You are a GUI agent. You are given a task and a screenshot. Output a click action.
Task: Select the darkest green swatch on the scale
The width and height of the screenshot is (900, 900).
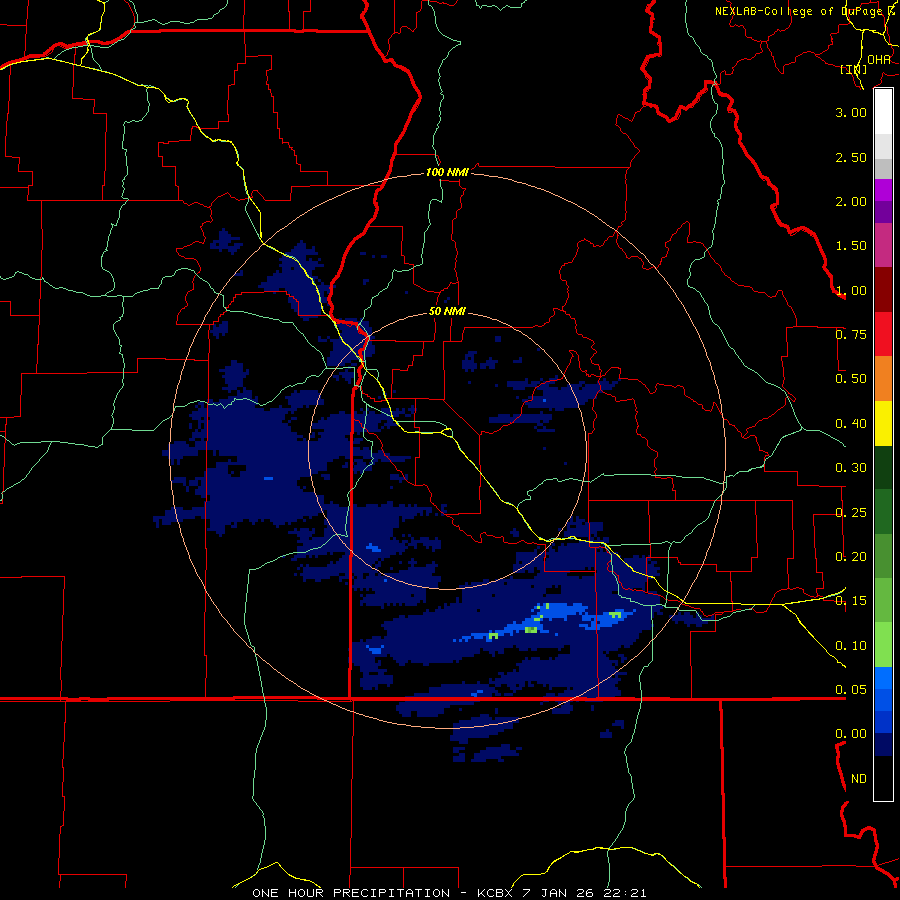(883, 468)
